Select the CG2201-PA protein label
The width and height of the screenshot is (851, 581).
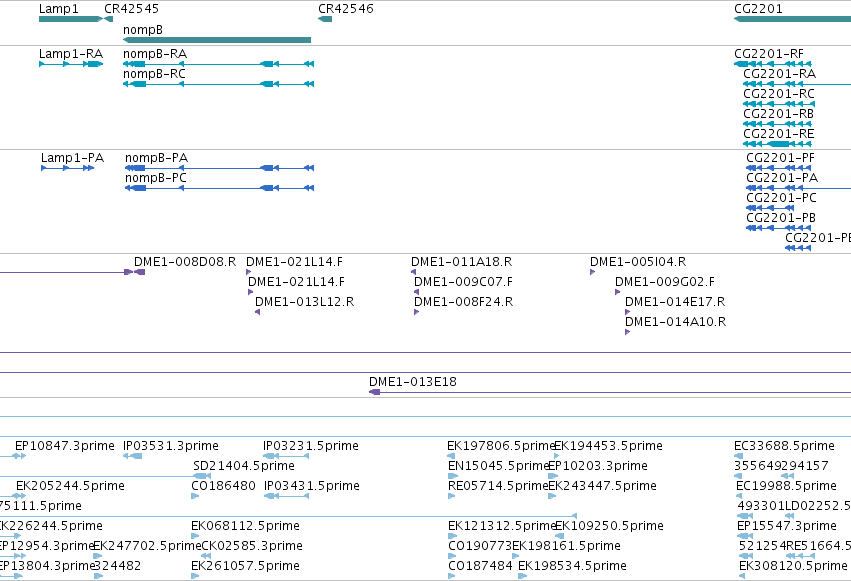pos(782,178)
